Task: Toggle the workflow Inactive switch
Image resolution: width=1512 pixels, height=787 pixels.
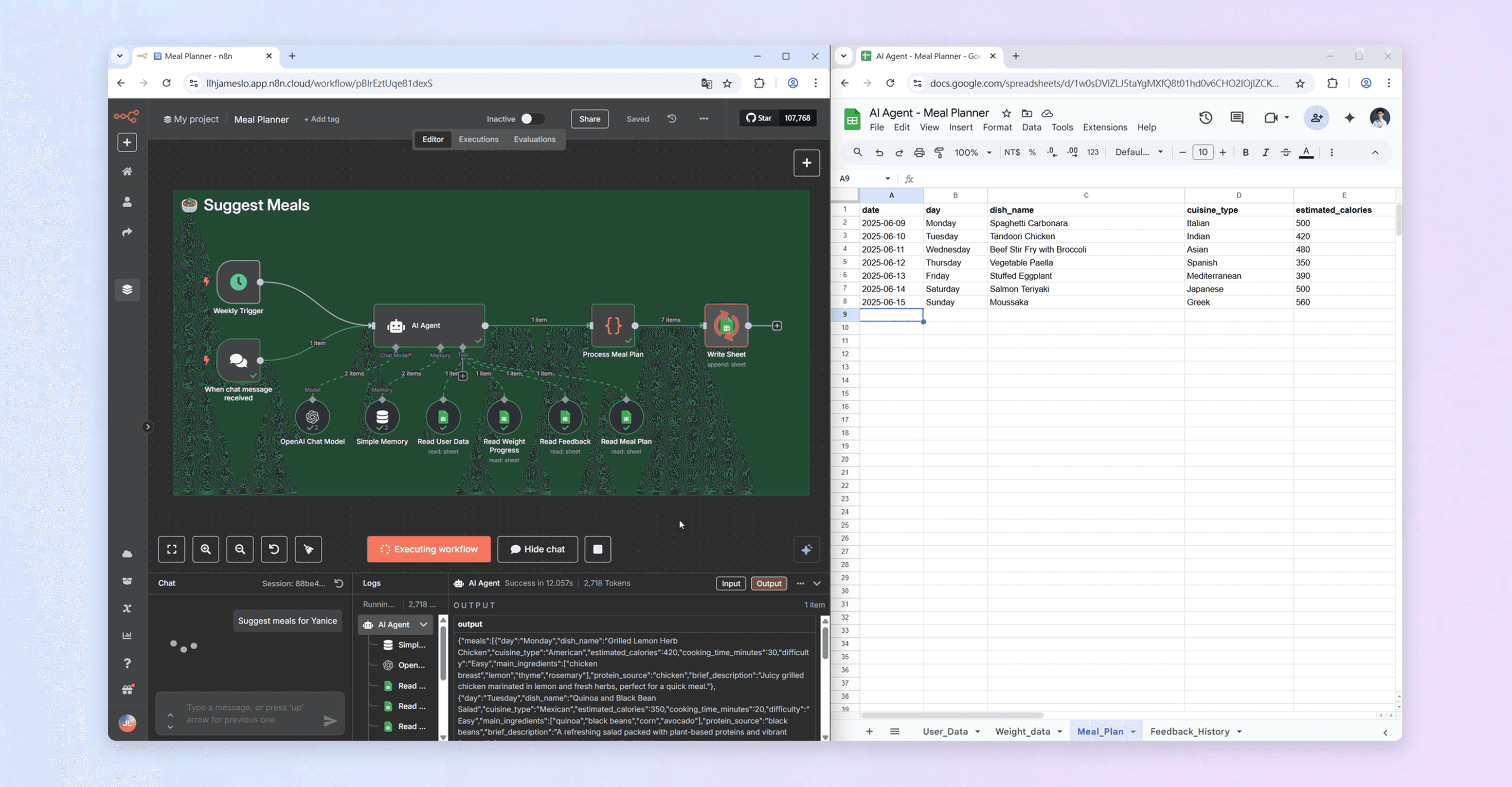Action: [532, 119]
